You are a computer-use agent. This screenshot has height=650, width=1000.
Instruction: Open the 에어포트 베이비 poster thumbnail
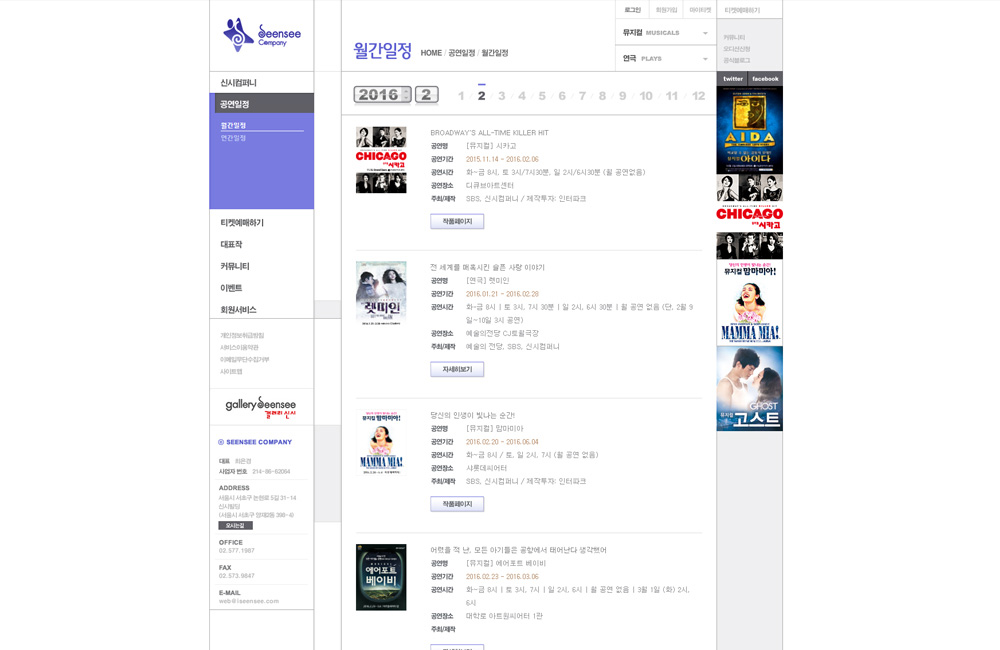click(381, 577)
